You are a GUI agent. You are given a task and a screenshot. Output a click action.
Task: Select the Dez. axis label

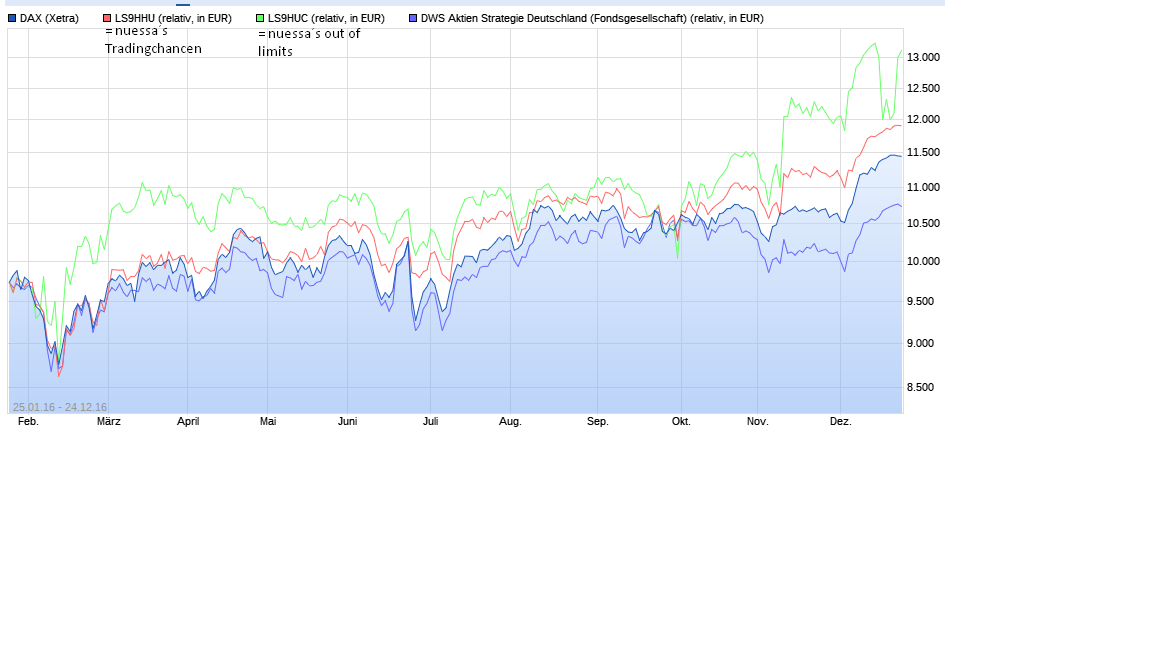click(x=841, y=421)
